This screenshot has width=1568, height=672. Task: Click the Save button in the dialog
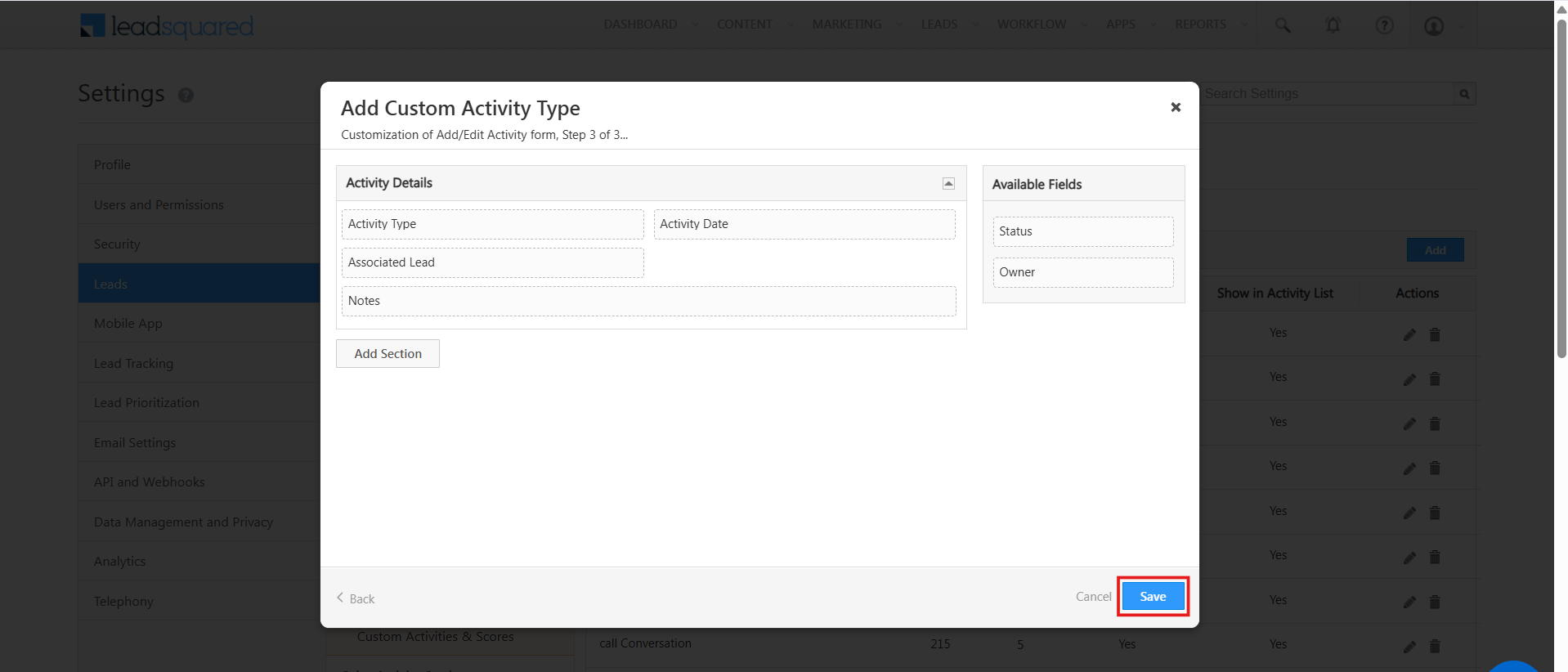1153,597
